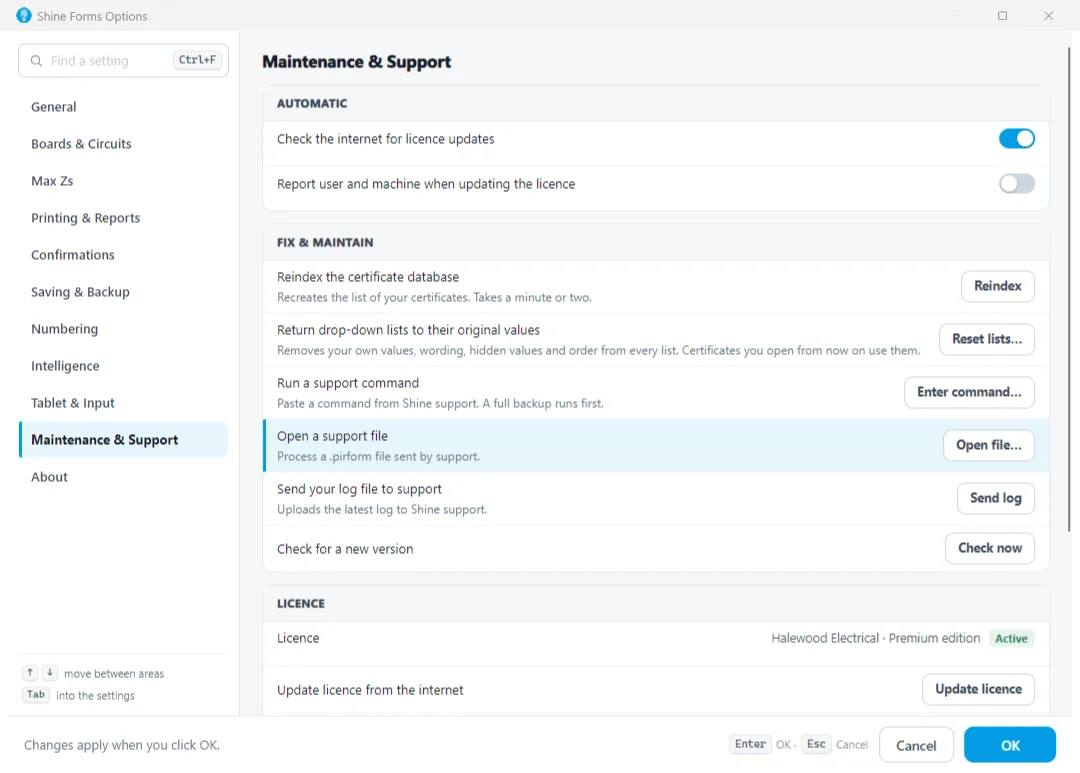This screenshot has width=1080, height=773.
Task: Click the Halewood Electrical · Premium edition text
Action: [x=875, y=639]
